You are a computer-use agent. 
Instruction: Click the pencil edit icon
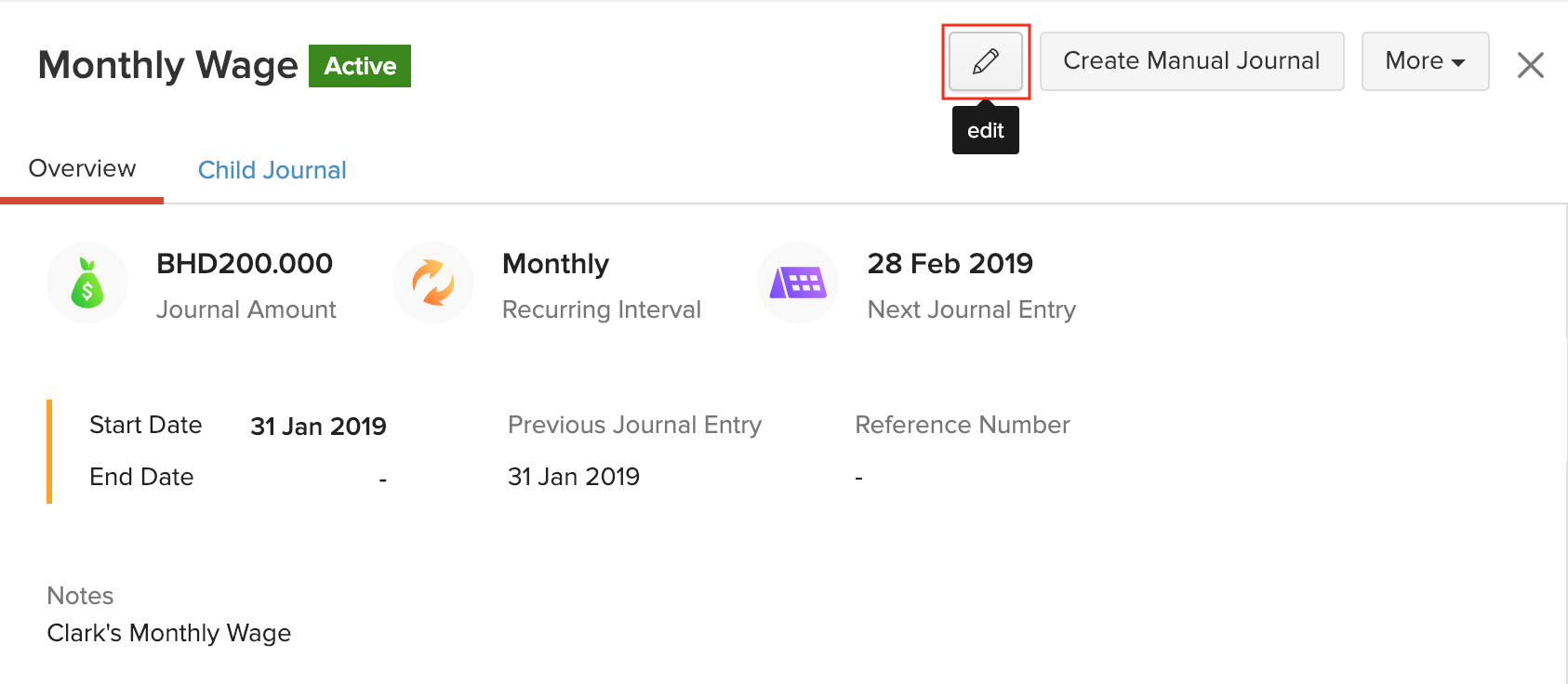[x=985, y=61]
